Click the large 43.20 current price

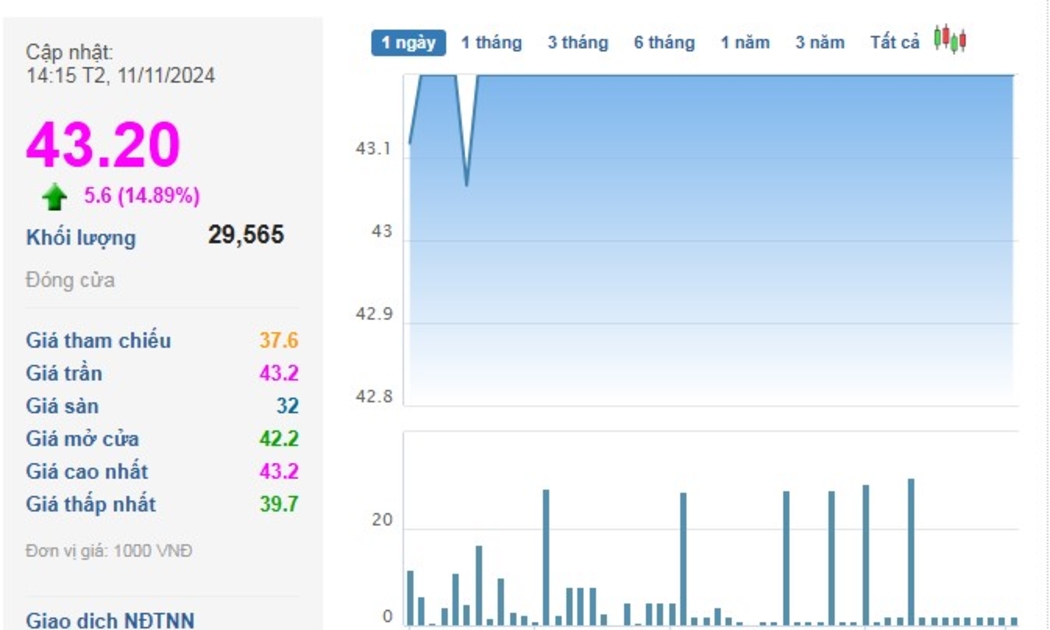(x=103, y=145)
